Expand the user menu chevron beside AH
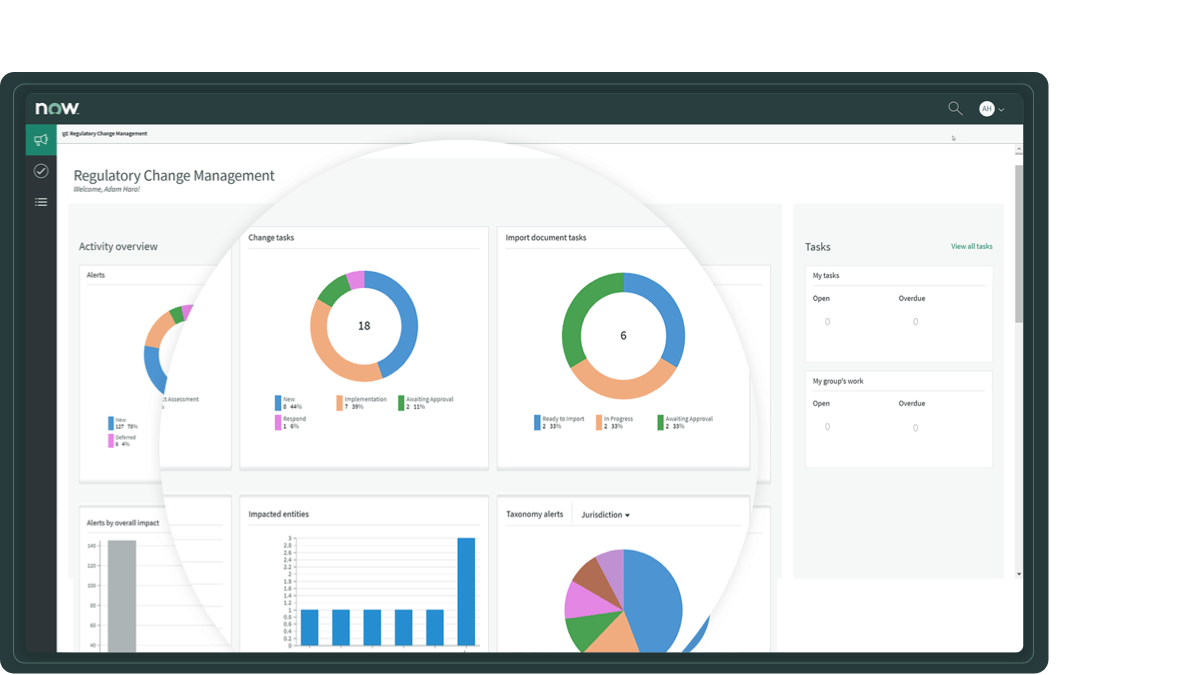The image size is (1200, 675). [x=1002, y=110]
